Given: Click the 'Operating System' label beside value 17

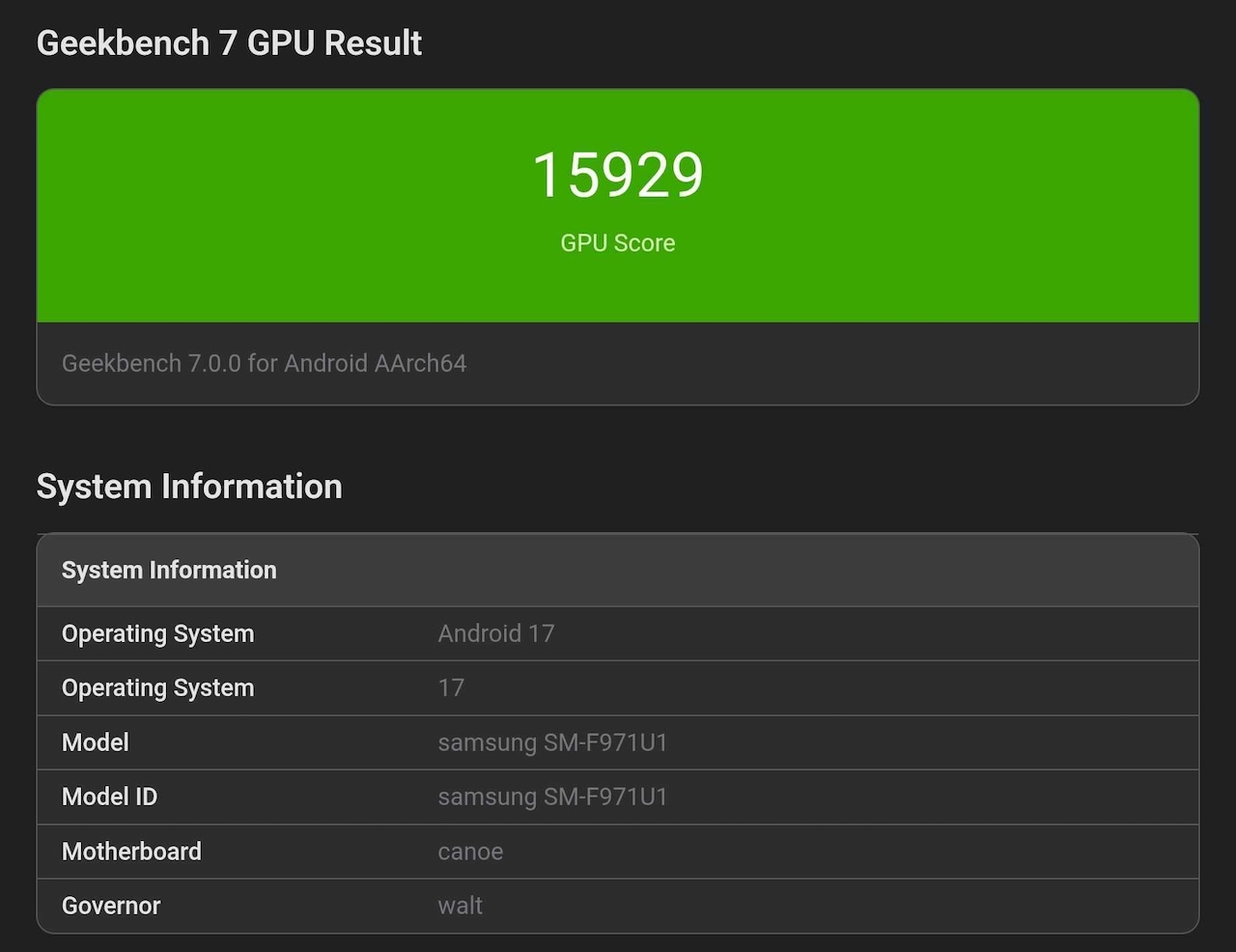Looking at the screenshot, I should [158, 688].
